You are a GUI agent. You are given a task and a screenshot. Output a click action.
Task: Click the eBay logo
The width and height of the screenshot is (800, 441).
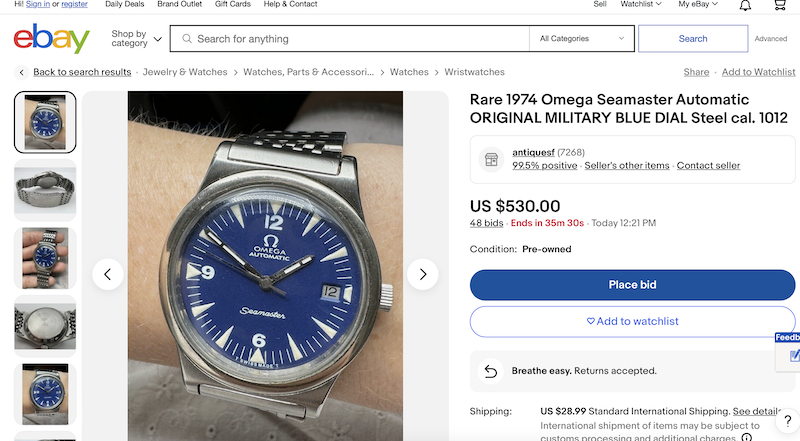52,40
